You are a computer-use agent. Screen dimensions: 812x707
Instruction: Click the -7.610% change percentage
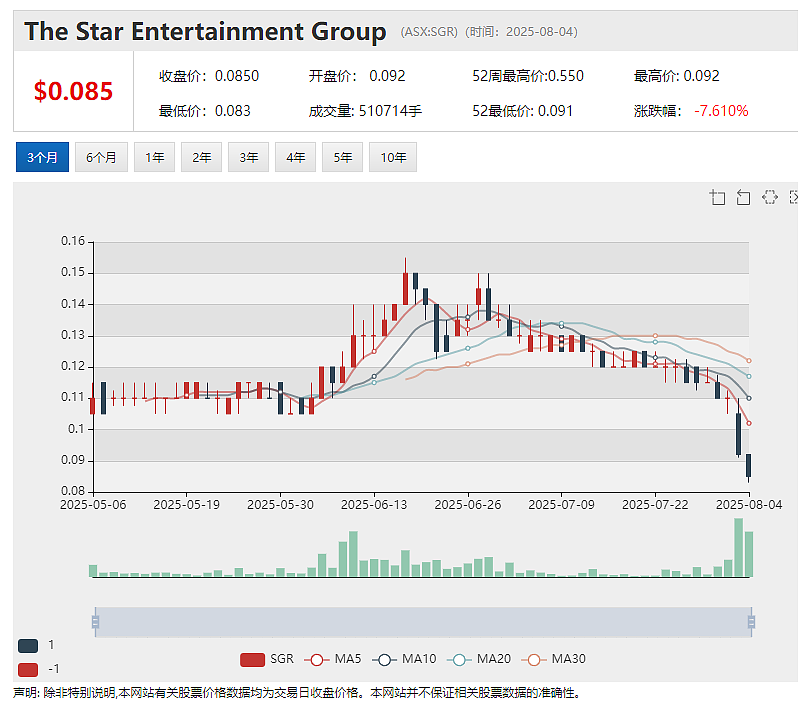pyautogui.click(x=721, y=111)
